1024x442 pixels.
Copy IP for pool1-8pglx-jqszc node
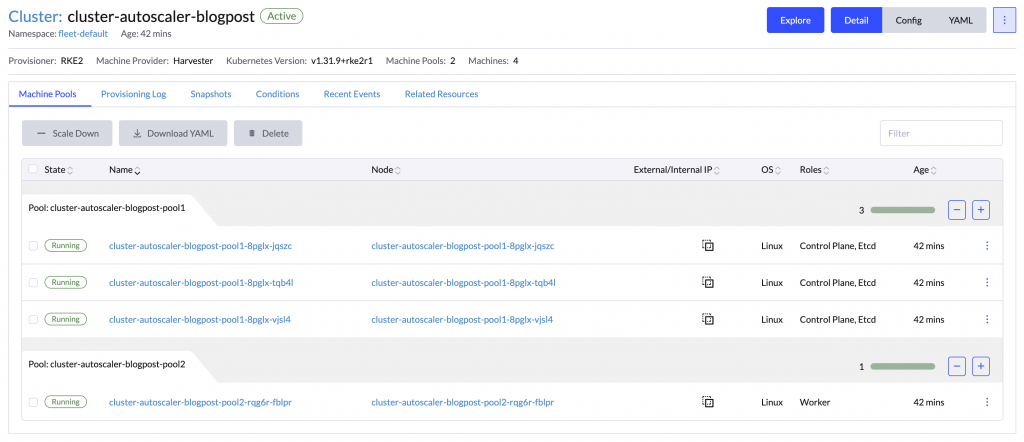(707, 245)
